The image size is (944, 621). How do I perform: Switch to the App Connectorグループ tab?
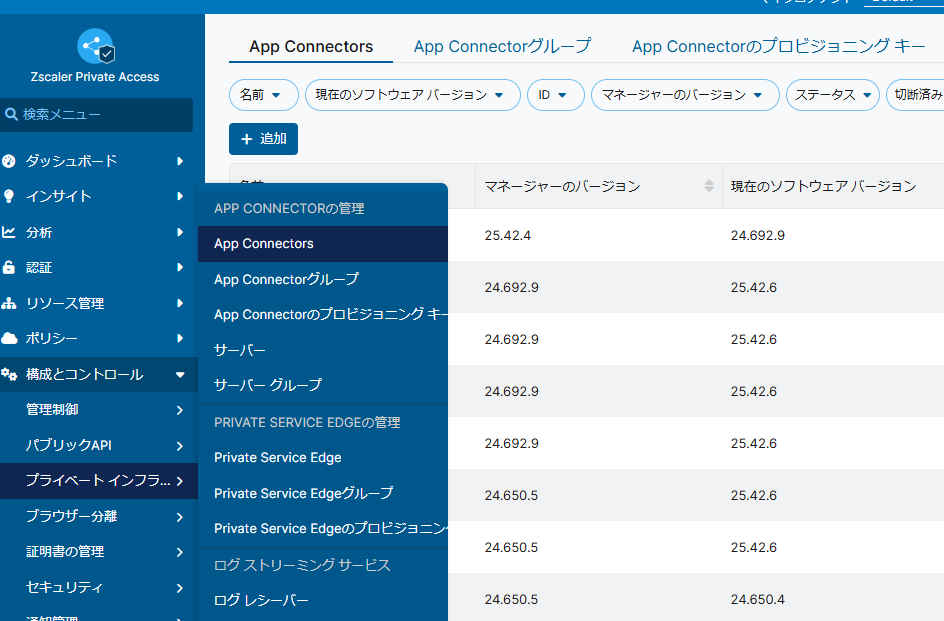[502, 46]
